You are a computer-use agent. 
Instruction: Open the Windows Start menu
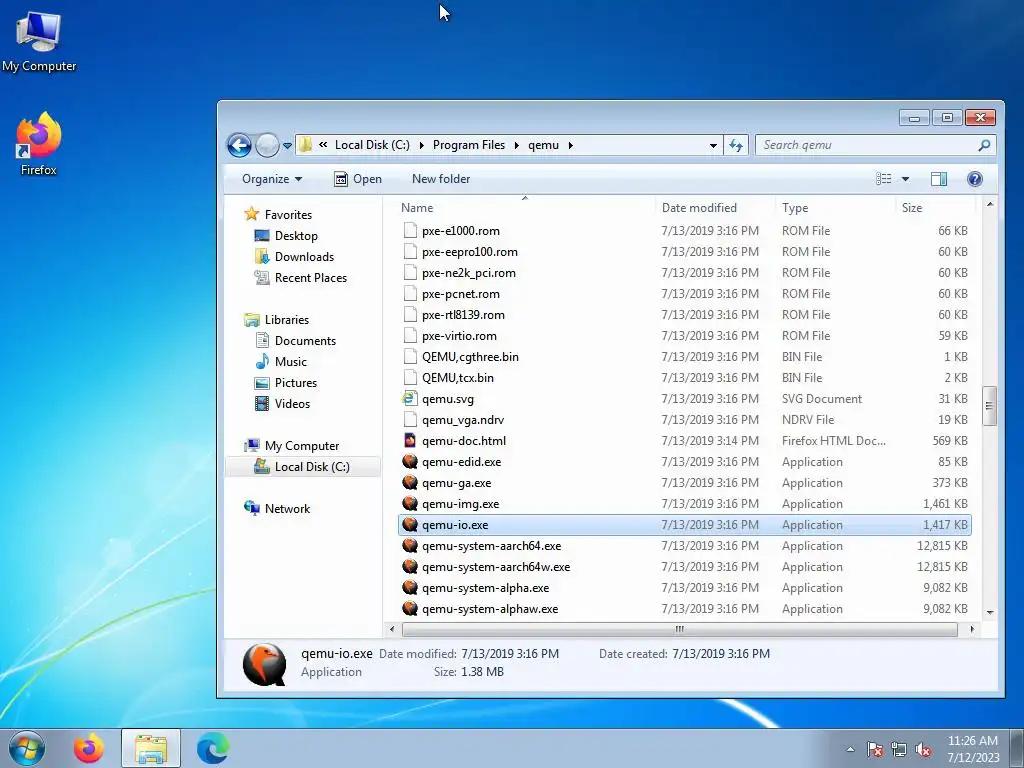tap(27, 748)
